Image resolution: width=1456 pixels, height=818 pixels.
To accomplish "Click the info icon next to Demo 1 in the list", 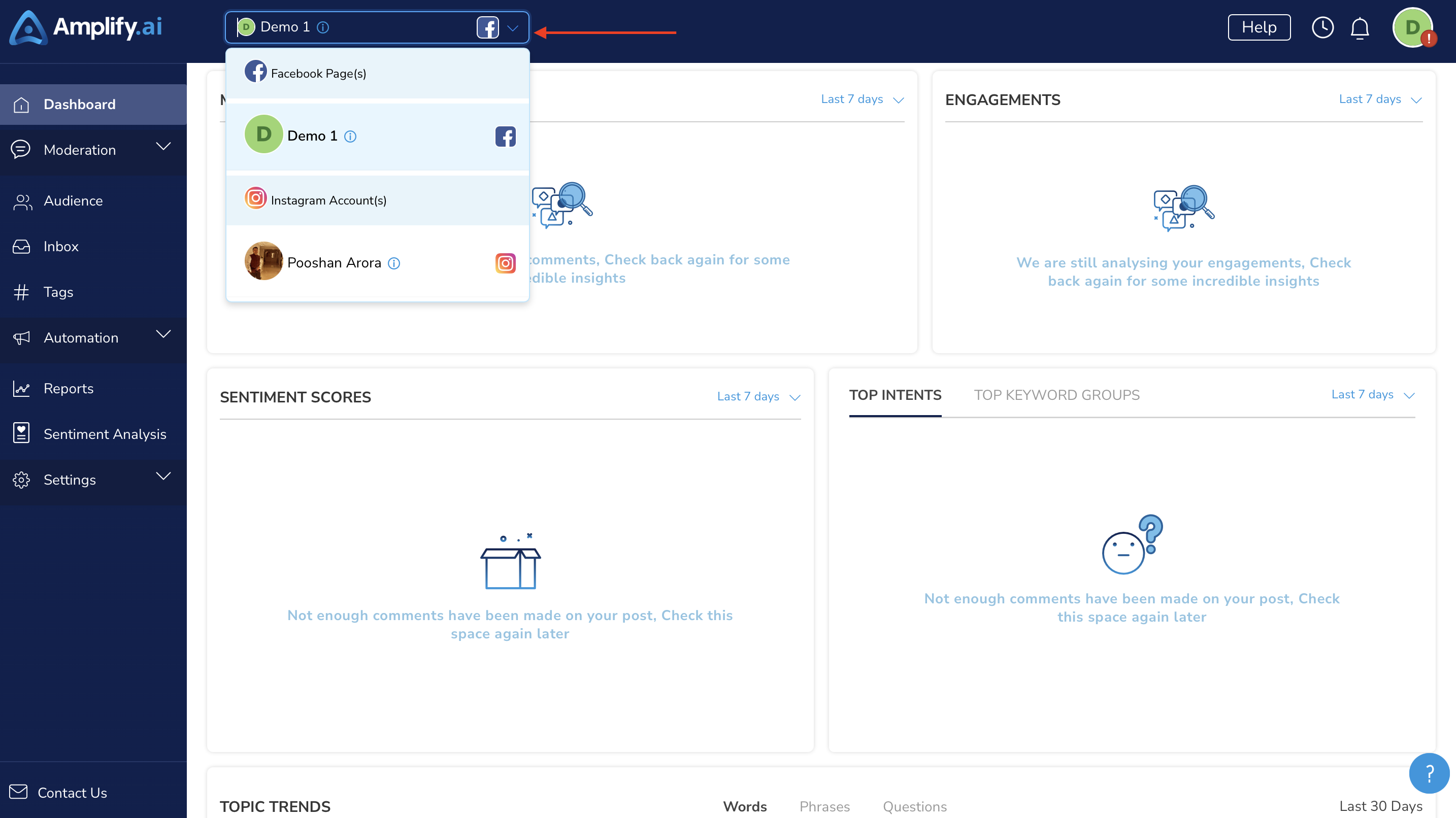I will [350, 136].
